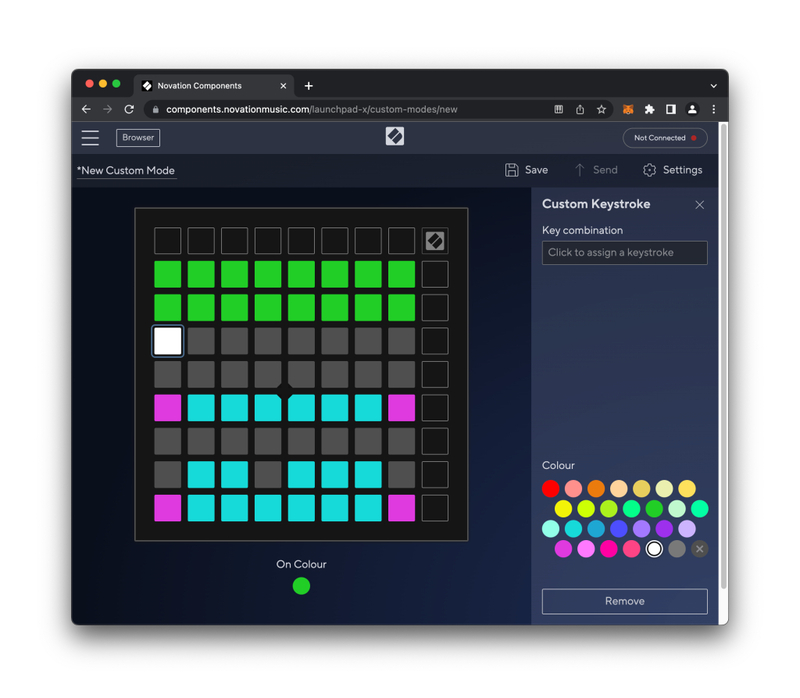
Task: Click the Novation logo pad on grid
Action: click(x=435, y=241)
